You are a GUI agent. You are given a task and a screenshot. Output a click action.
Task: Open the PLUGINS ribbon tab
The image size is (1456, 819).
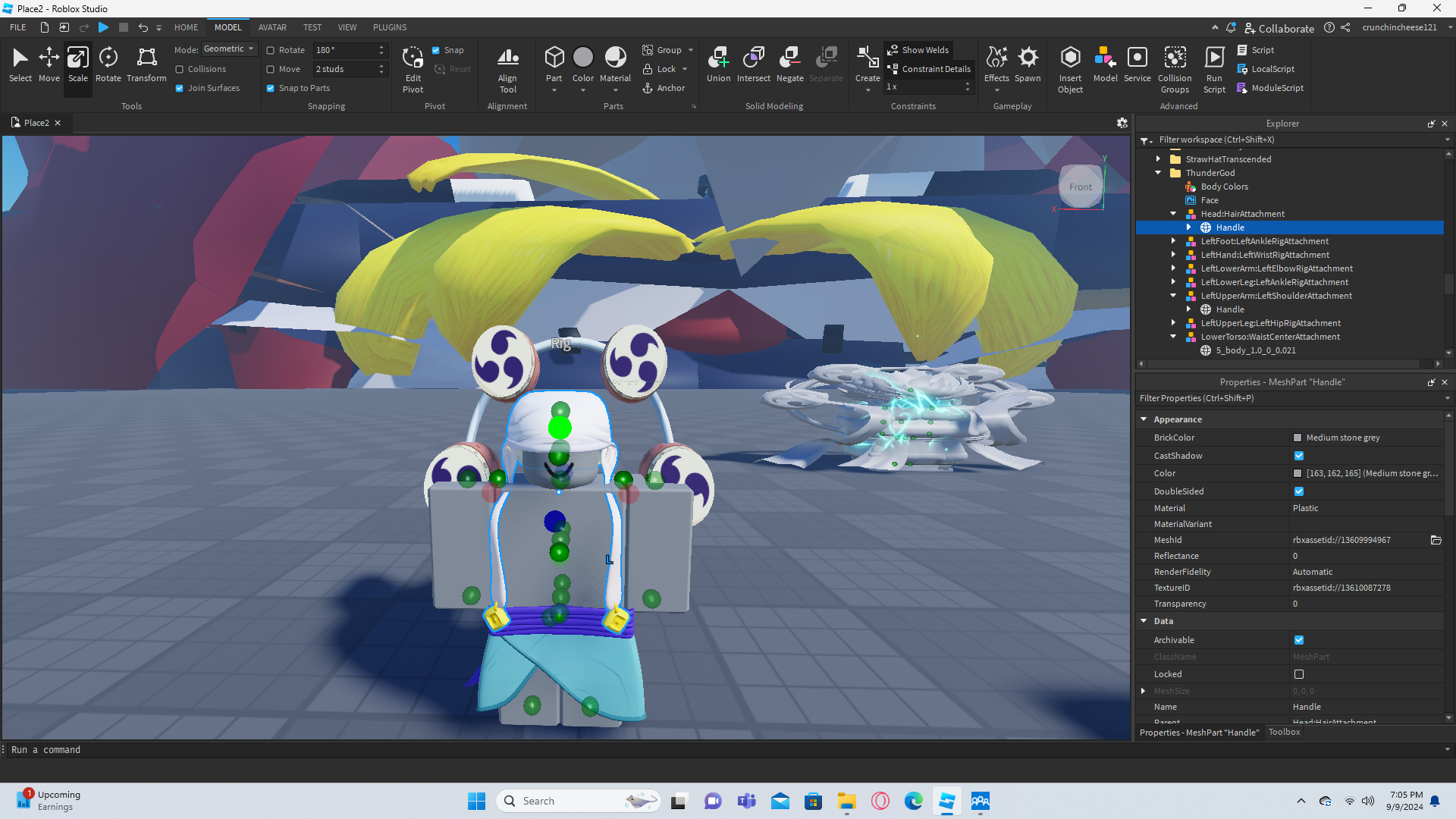click(390, 27)
